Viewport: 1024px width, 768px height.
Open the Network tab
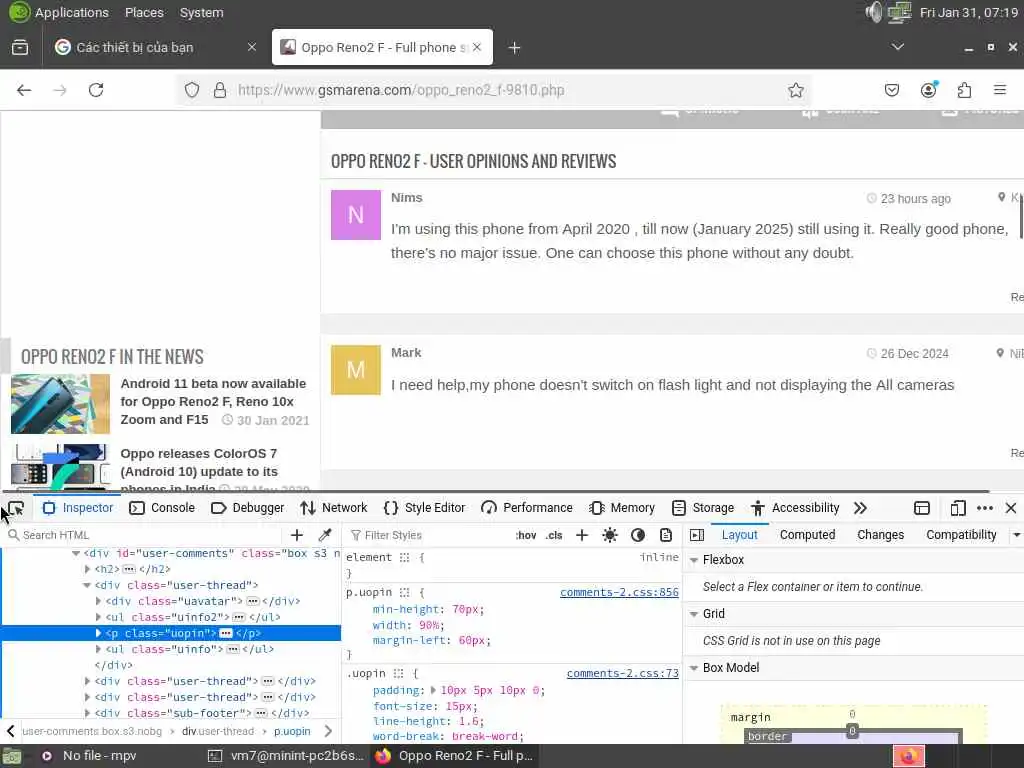(334, 508)
